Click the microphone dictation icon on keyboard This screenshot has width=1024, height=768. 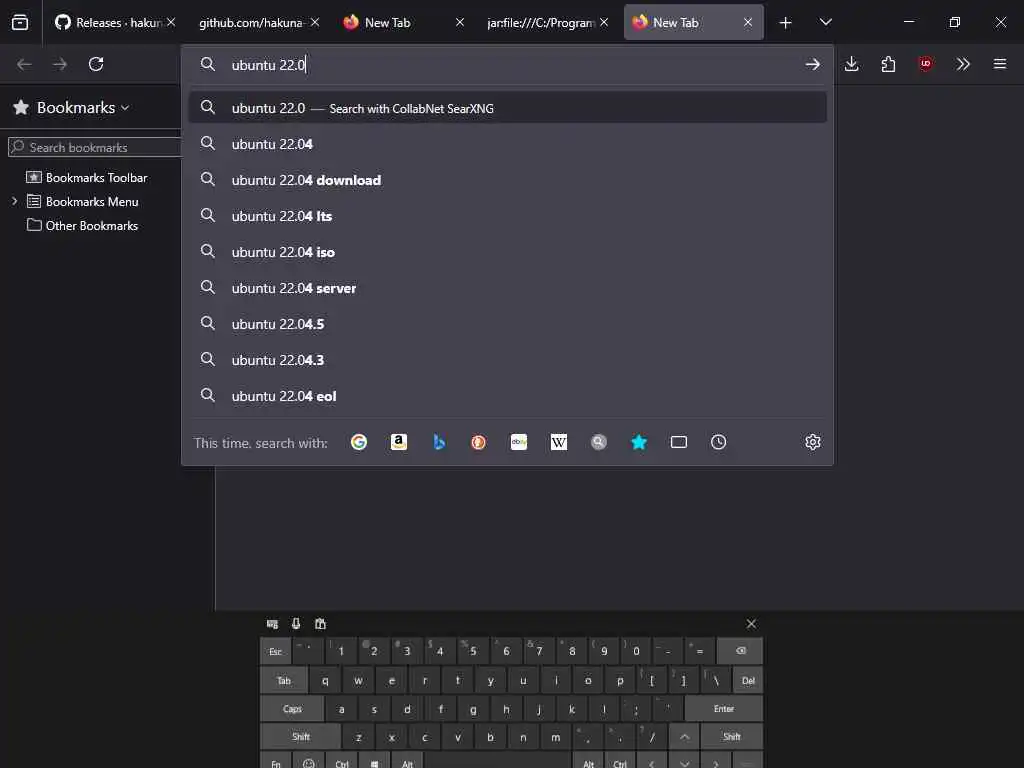[x=296, y=624]
